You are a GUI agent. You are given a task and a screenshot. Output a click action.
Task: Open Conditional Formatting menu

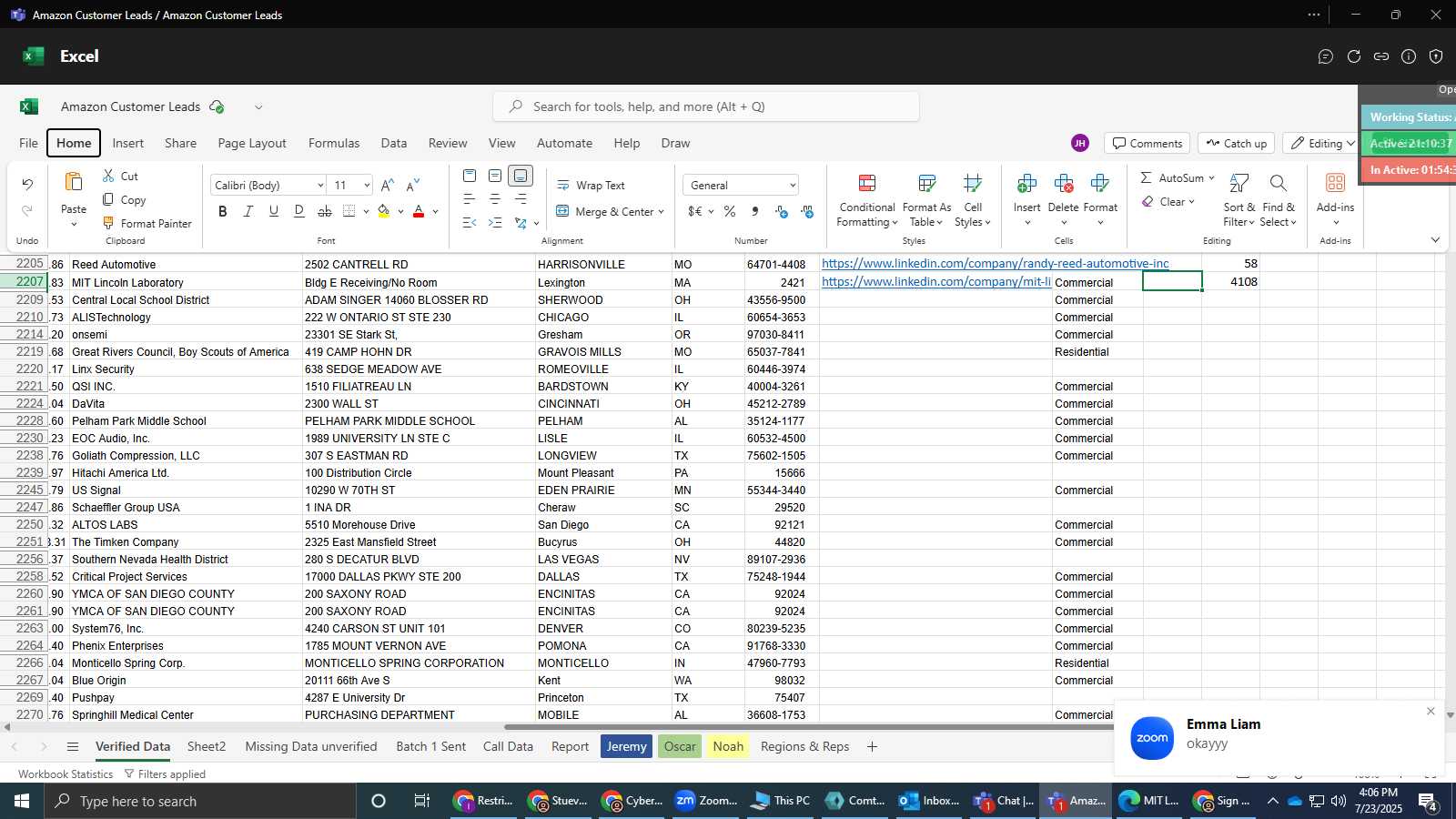pyautogui.click(x=867, y=200)
